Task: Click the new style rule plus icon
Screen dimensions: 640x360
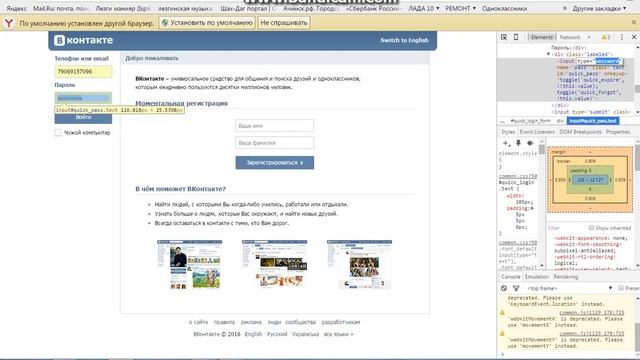Action: (x=506, y=143)
